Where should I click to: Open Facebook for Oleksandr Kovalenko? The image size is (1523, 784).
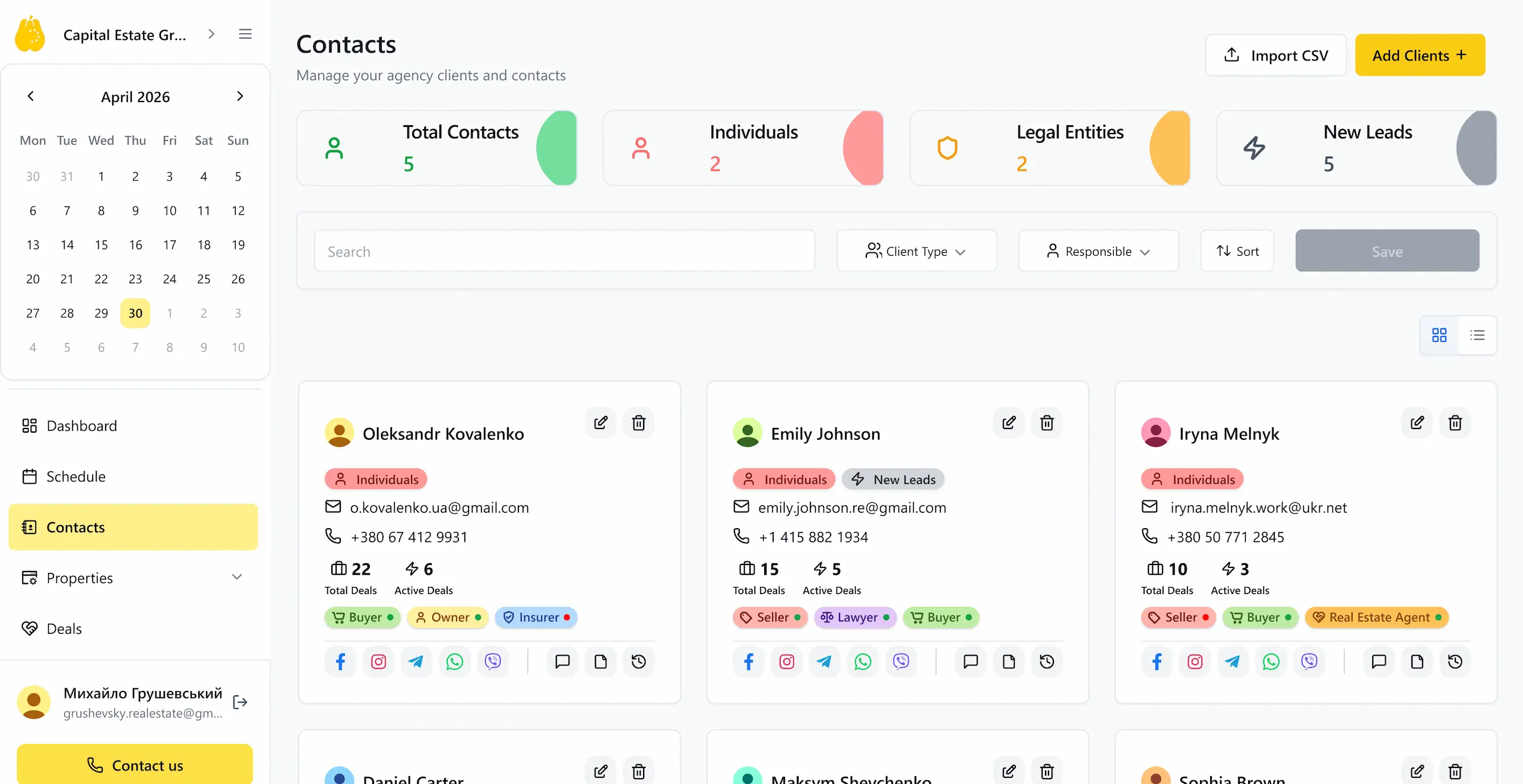coord(340,661)
